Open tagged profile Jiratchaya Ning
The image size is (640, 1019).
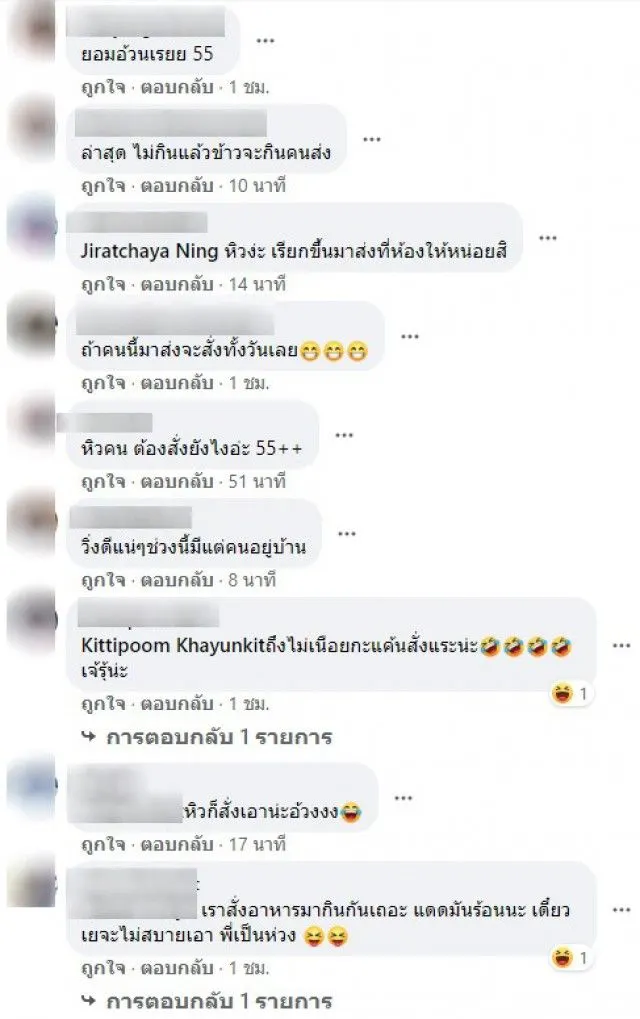coord(149,252)
